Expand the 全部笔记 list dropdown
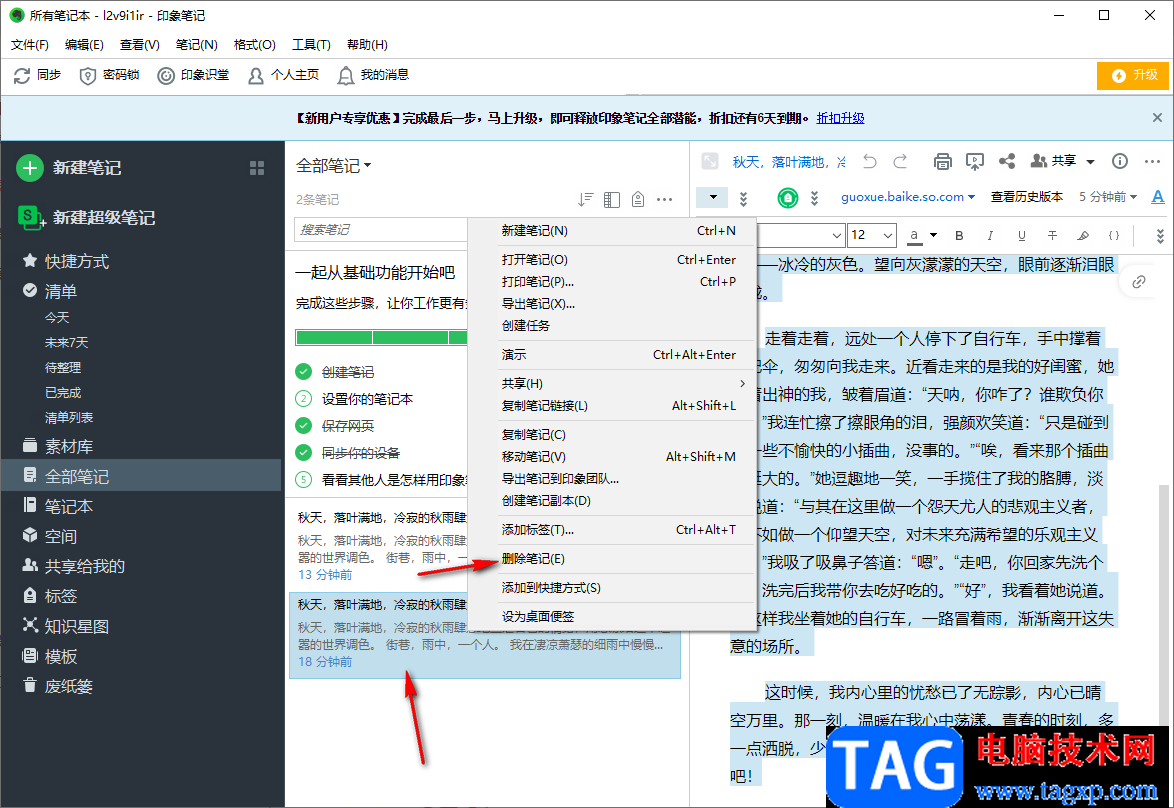Viewport: 1174px width, 808px height. pyautogui.click(x=334, y=165)
